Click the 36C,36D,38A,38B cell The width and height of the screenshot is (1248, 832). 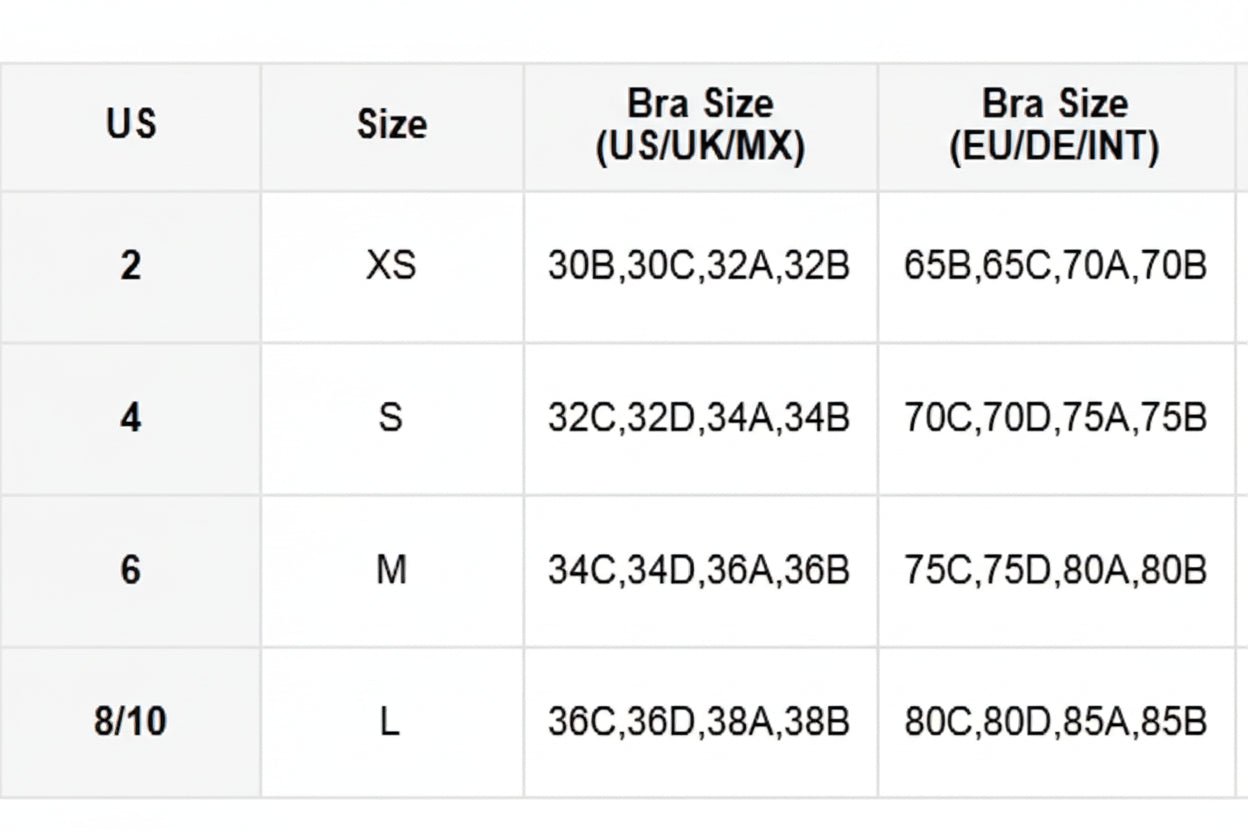699,722
